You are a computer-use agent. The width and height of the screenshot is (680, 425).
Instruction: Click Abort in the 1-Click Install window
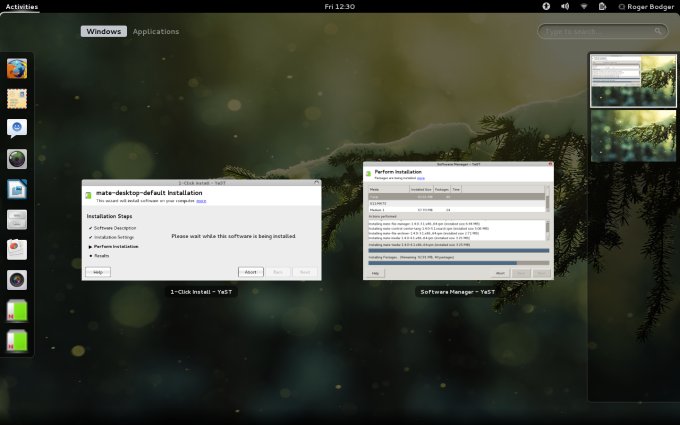[251, 272]
